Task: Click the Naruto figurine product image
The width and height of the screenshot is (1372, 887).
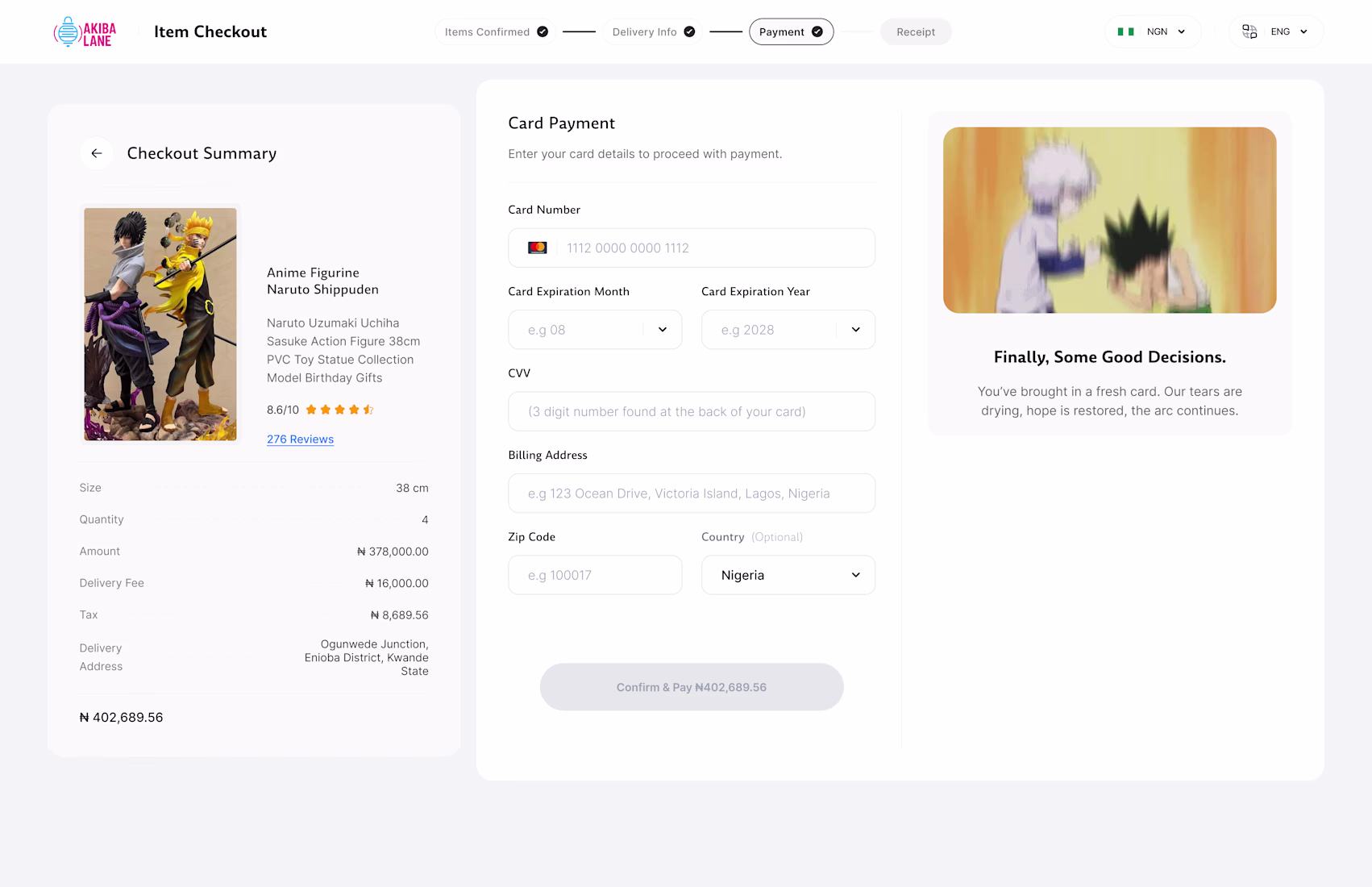Action: (x=160, y=324)
